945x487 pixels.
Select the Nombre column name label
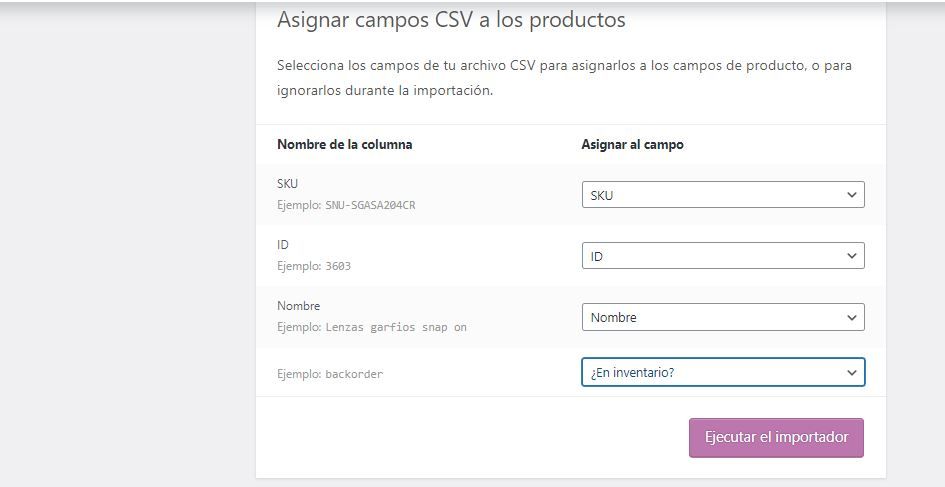point(298,306)
